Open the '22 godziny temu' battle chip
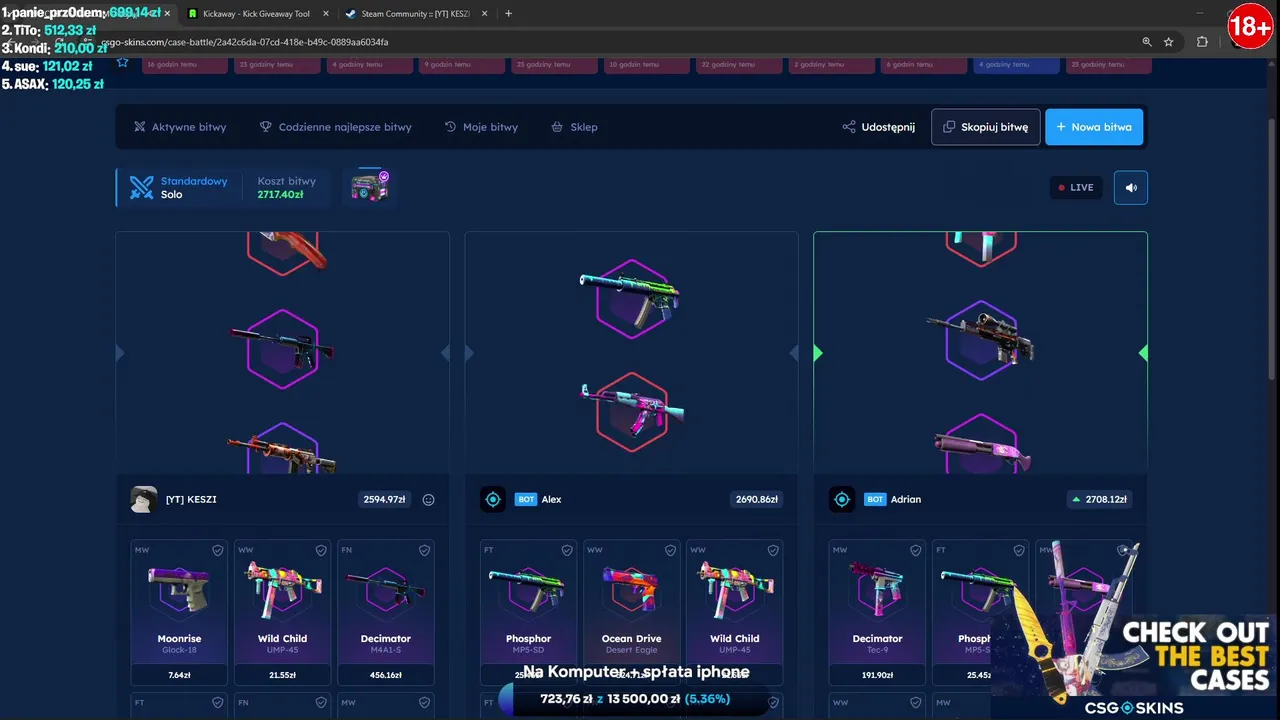 coord(739,65)
